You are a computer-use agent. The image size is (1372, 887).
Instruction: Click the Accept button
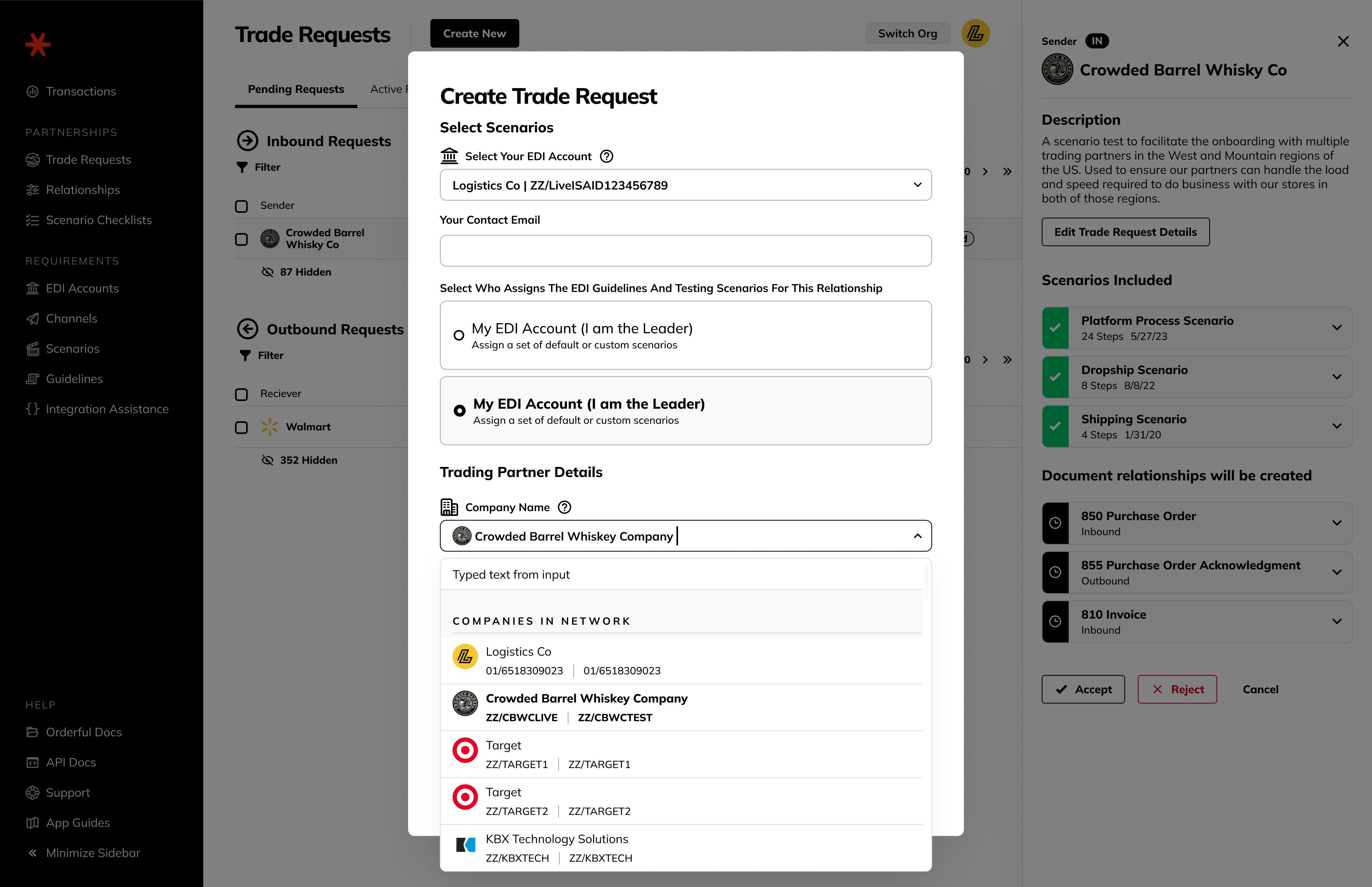pos(1083,689)
